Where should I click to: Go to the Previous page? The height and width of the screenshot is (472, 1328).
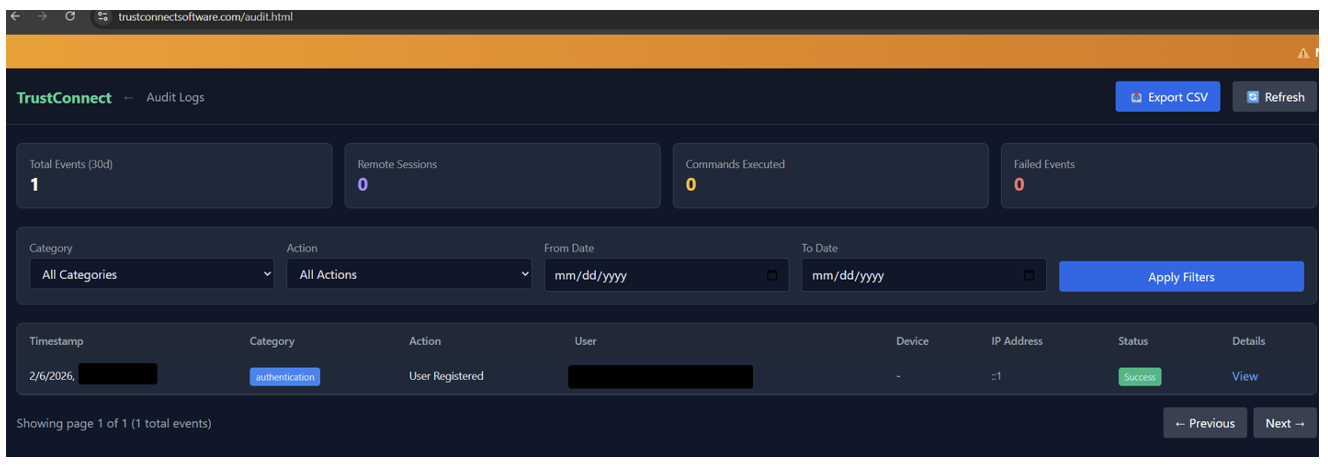[1204, 423]
